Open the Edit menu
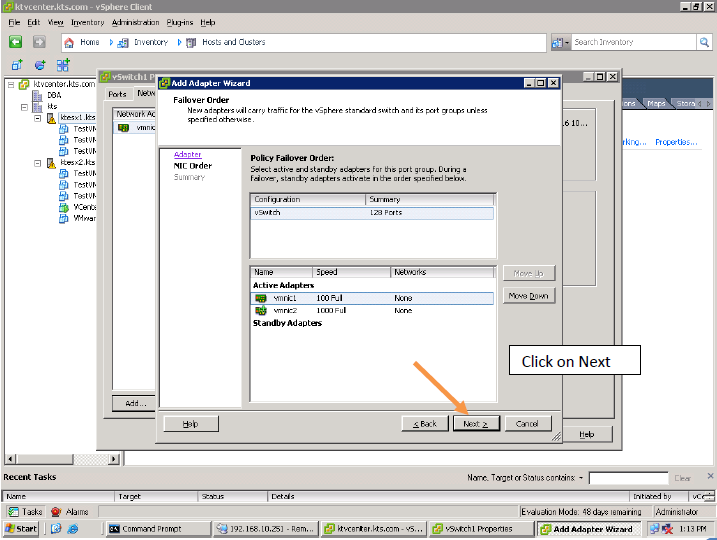The width and height of the screenshot is (717, 540). click(x=33, y=22)
